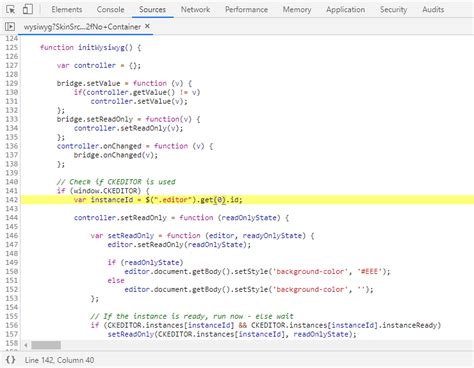The width and height of the screenshot is (474, 368).
Task: Go to the Memory tab
Action: pyautogui.click(x=297, y=10)
